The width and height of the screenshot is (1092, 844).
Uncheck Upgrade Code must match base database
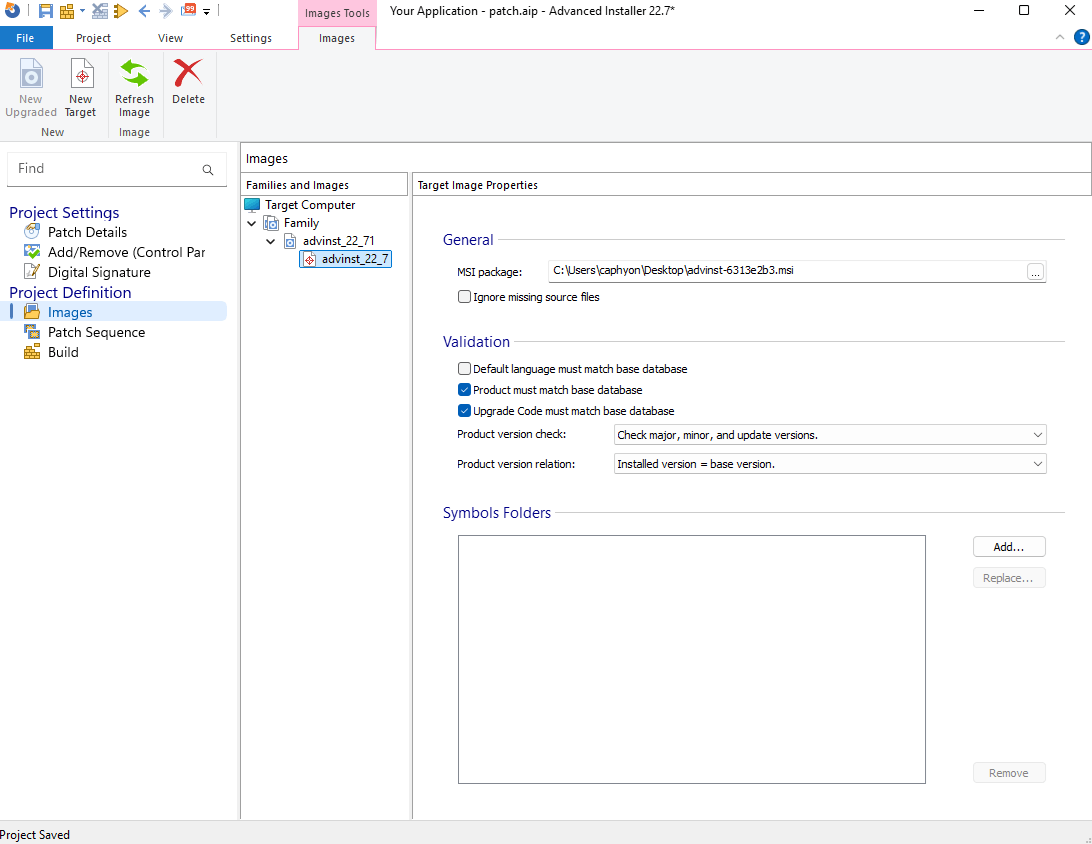coord(464,411)
